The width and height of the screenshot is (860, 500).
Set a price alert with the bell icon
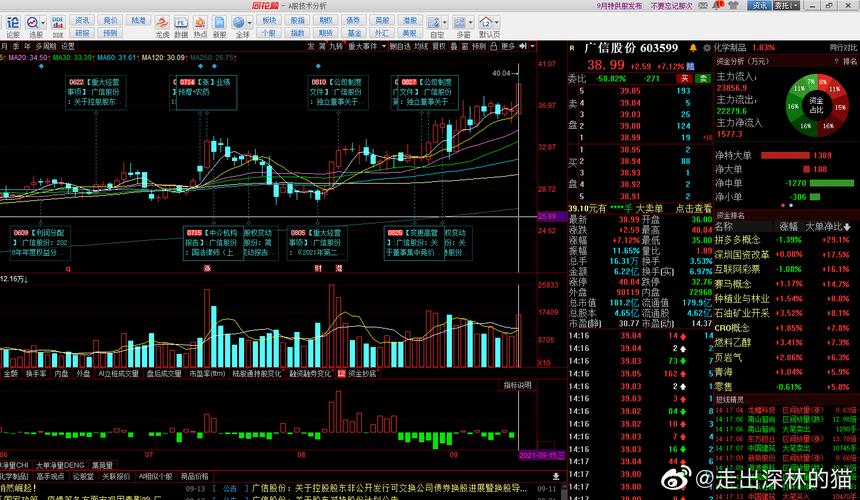pos(693,48)
